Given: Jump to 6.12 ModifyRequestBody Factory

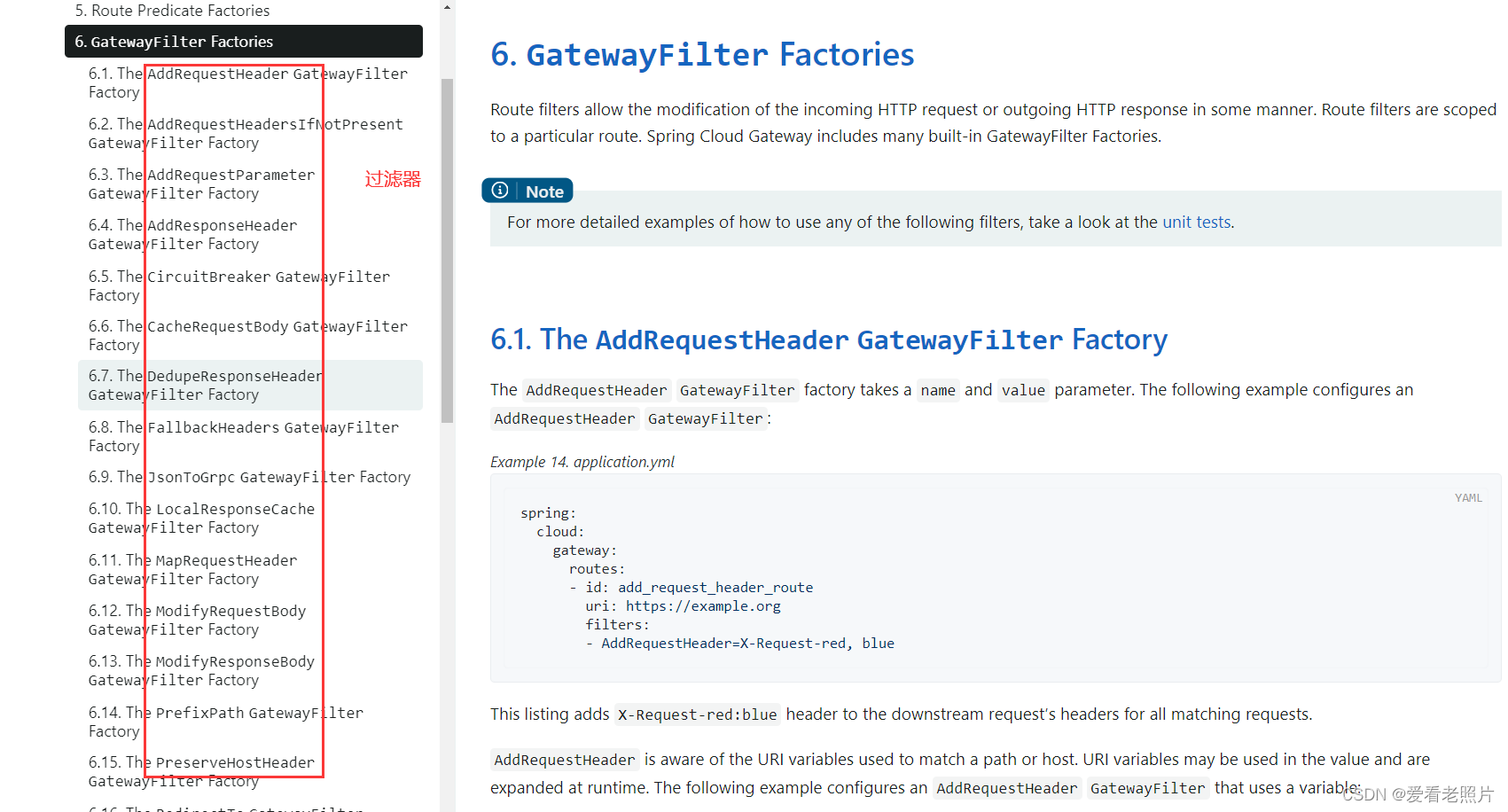Looking at the screenshot, I should tap(197, 620).
